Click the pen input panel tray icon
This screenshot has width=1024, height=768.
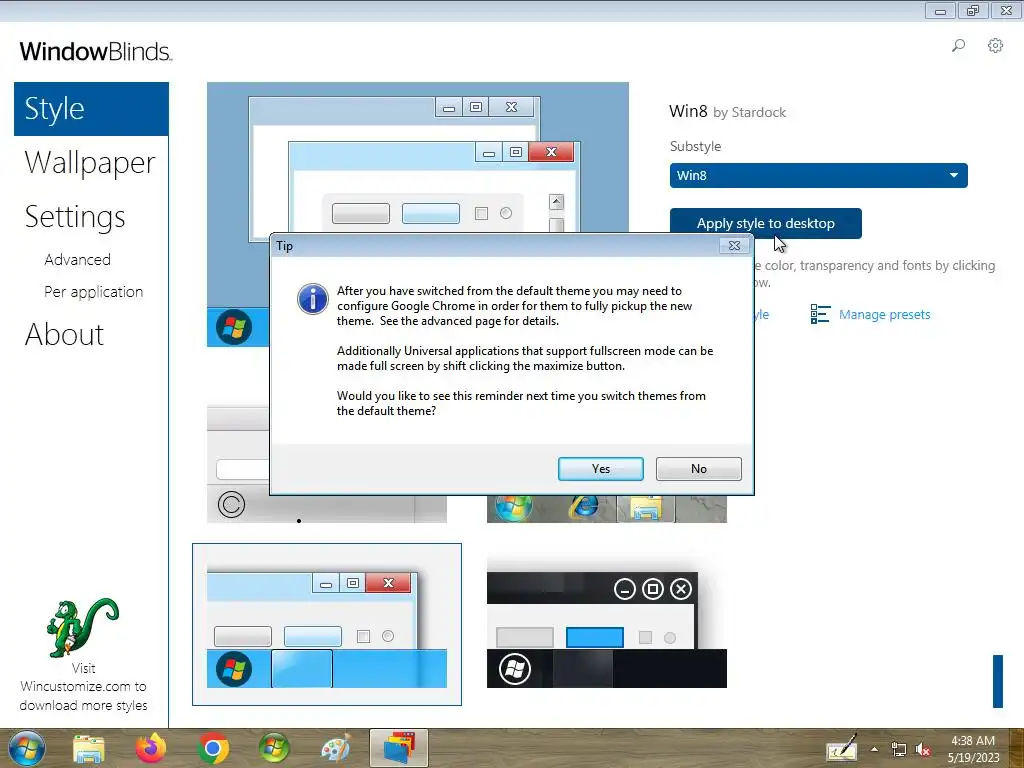coord(841,748)
